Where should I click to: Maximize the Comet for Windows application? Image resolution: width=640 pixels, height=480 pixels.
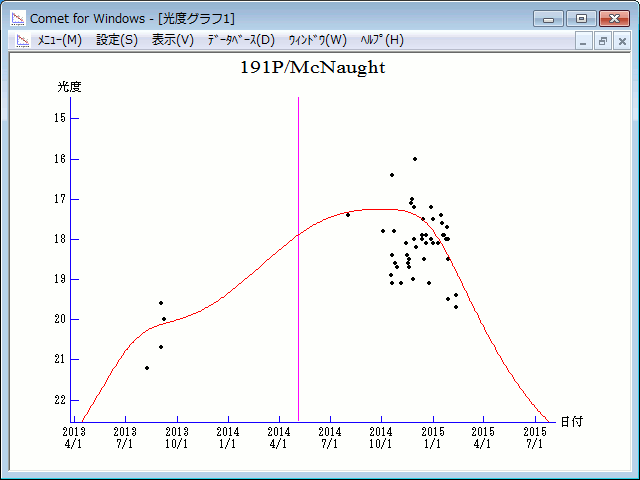[x=579, y=18]
